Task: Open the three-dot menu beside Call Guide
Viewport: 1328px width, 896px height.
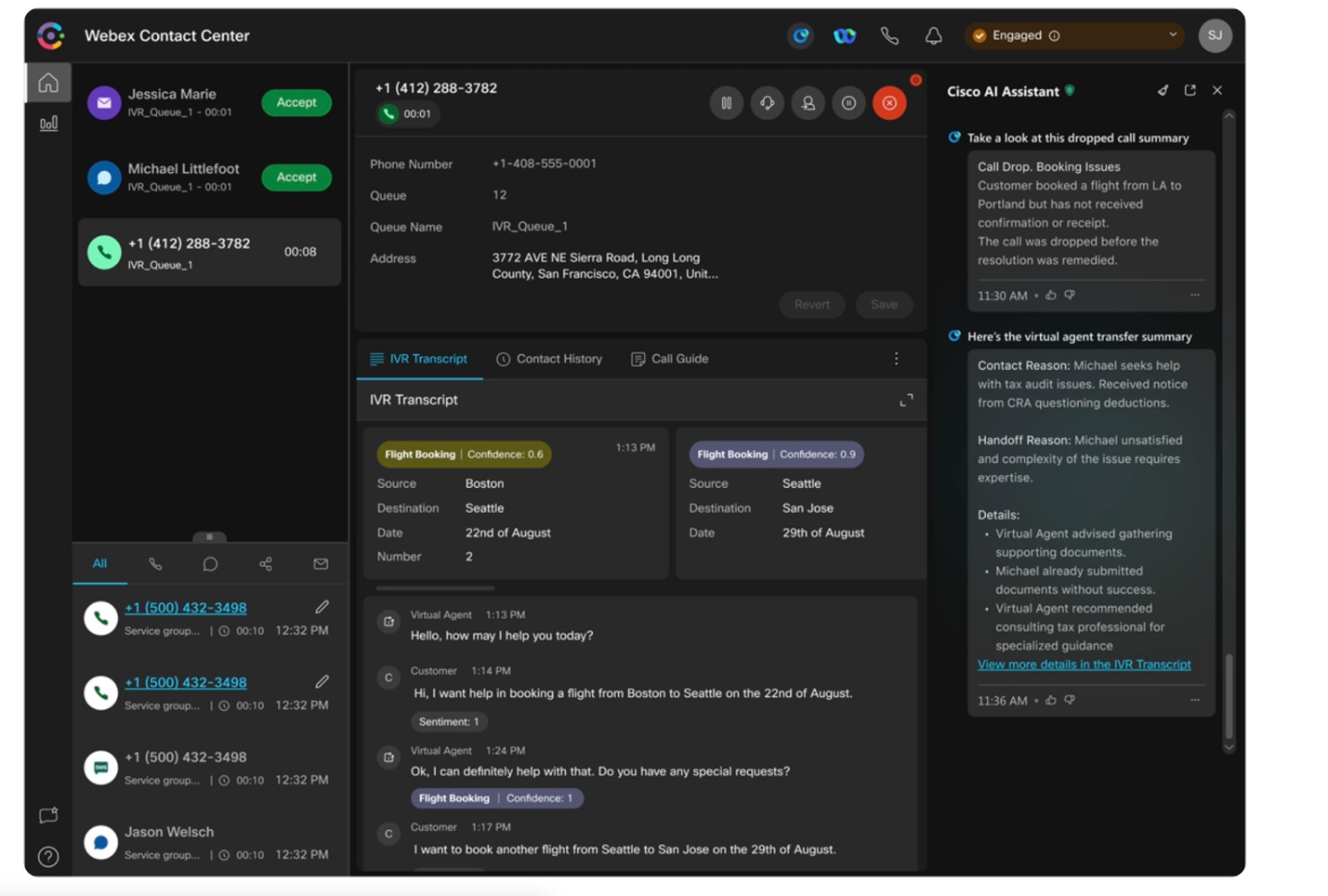Action: pos(896,359)
